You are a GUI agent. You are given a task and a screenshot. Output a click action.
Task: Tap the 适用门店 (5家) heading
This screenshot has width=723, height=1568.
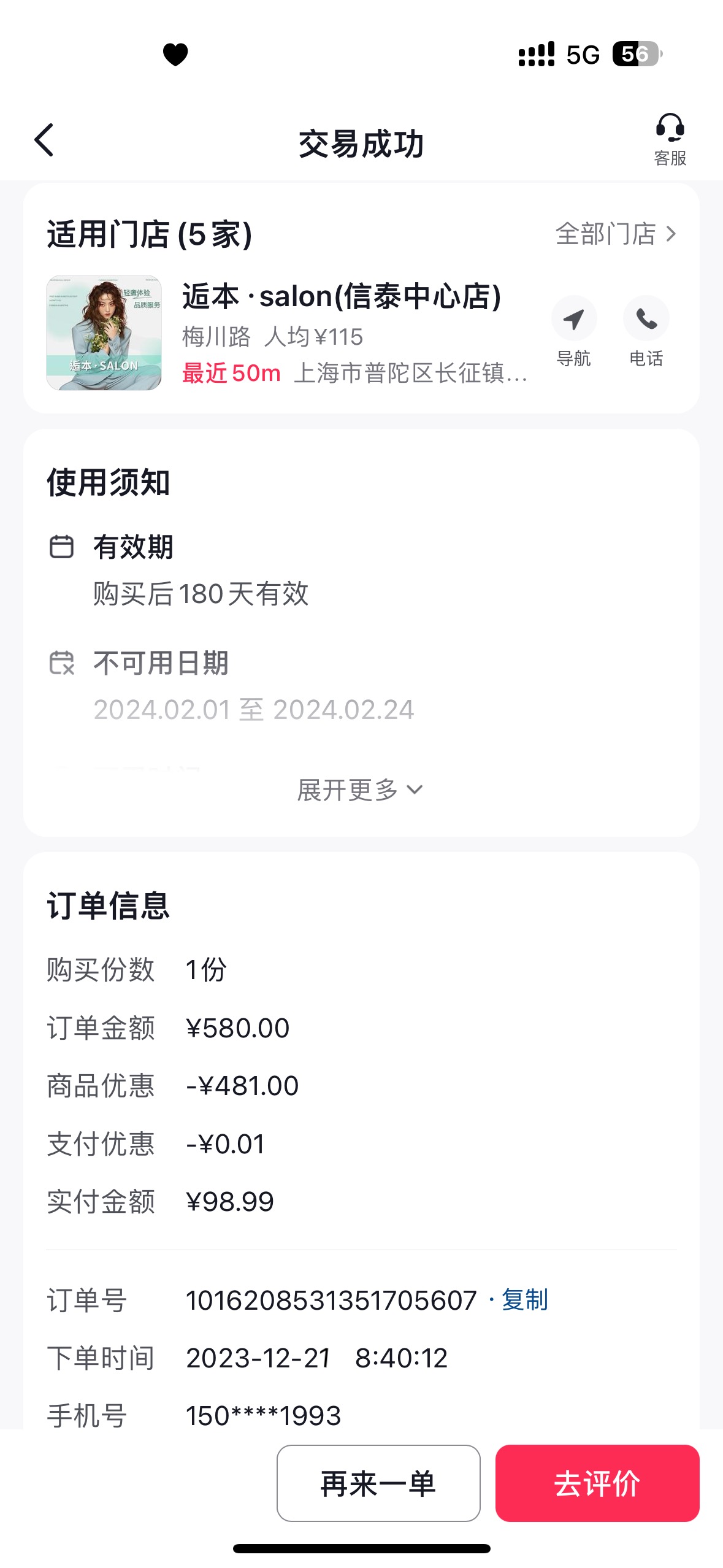click(x=150, y=234)
